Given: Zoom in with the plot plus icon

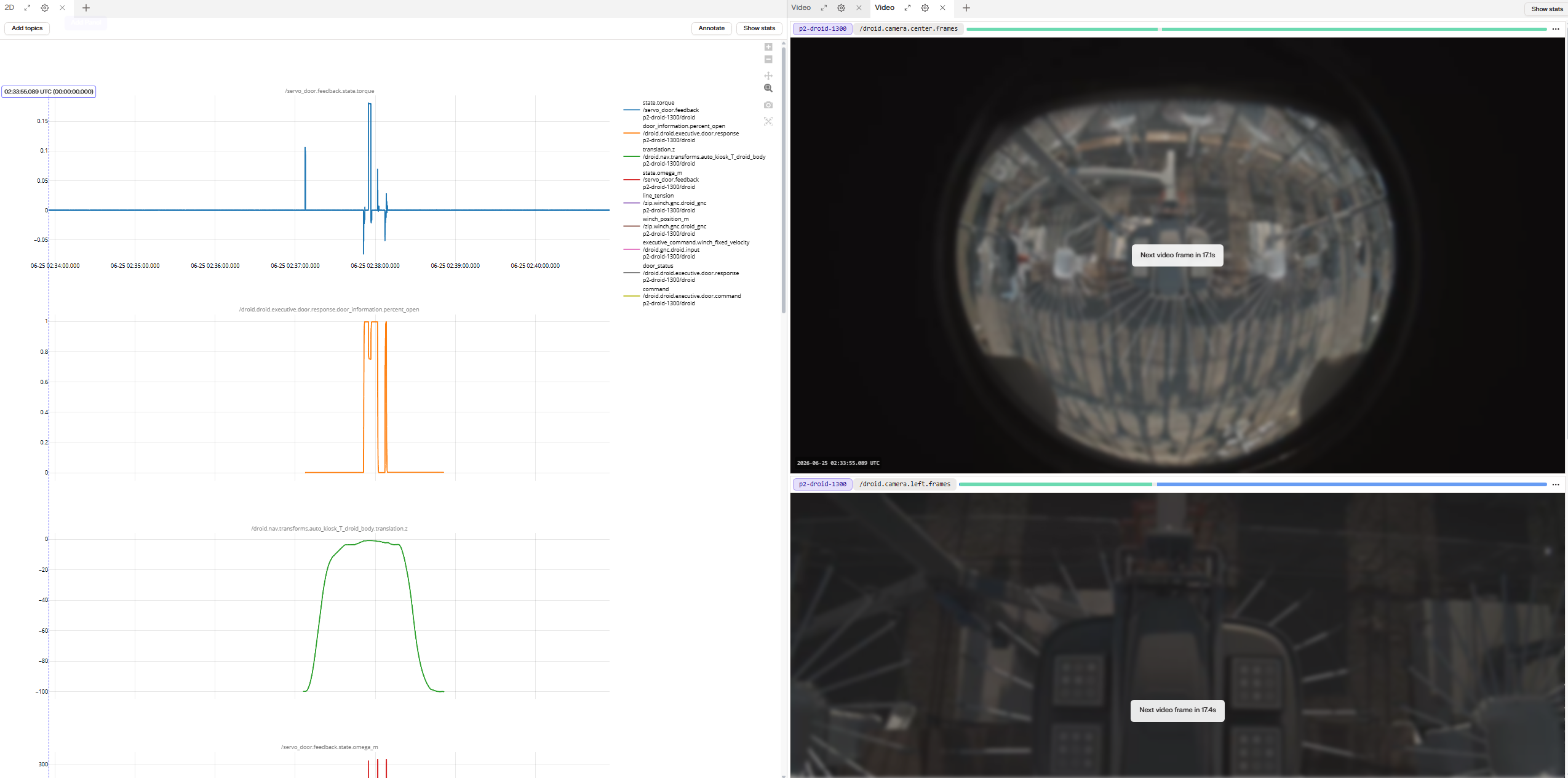Looking at the screenshot, I should pyautogui.click(x=768, y=47).
